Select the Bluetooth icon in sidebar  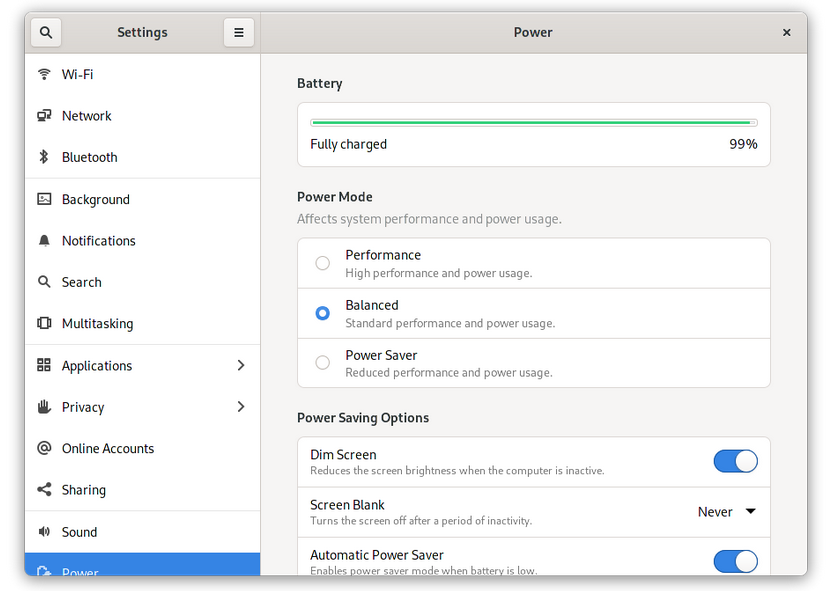44,157
